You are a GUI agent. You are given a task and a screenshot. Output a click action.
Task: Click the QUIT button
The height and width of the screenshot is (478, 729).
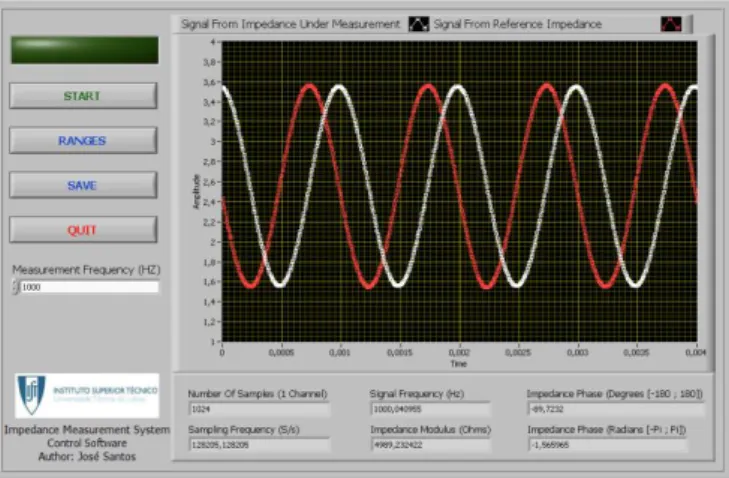(x=83, y=230)
